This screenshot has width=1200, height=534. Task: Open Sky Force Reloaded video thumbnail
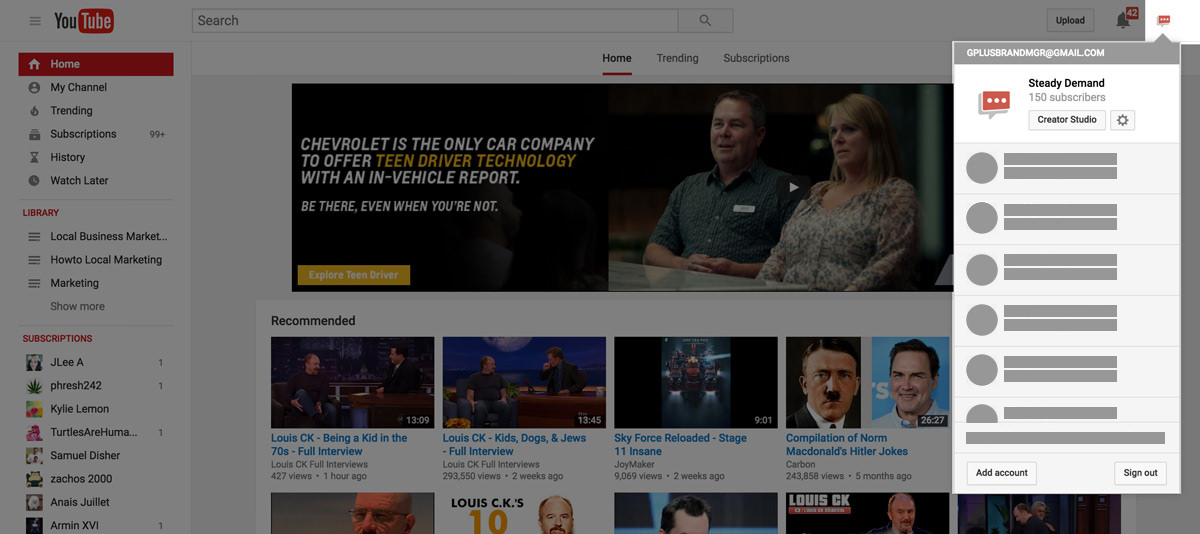696,382
